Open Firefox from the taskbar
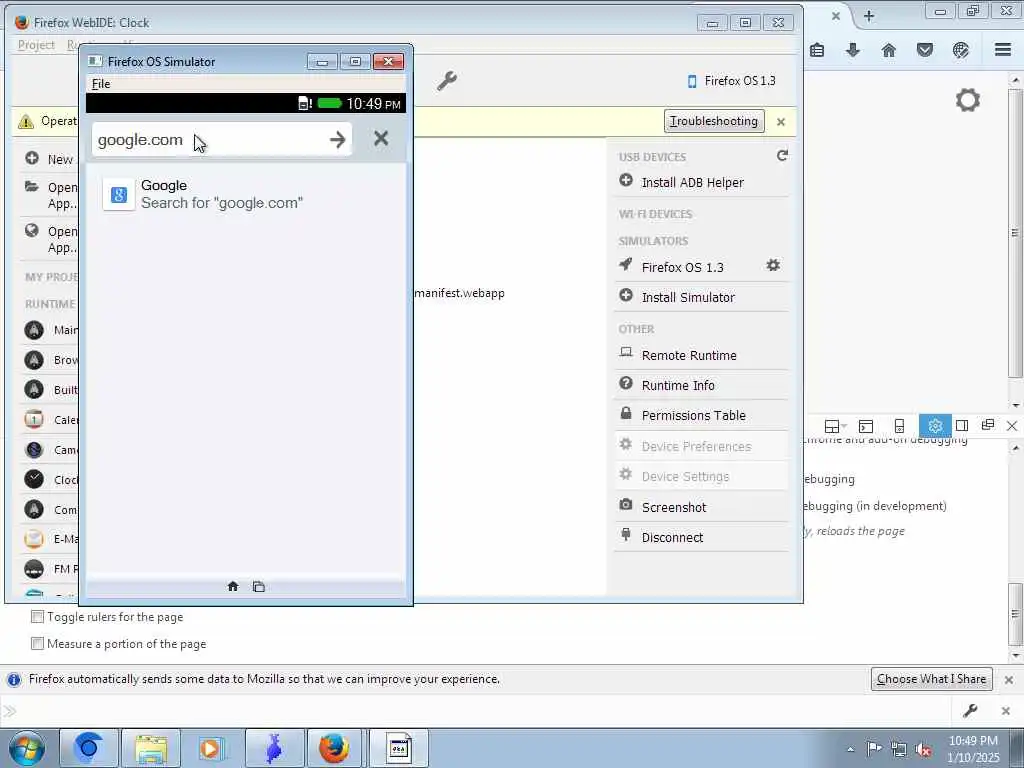The image size is (1024, 768). pos(334,748)
